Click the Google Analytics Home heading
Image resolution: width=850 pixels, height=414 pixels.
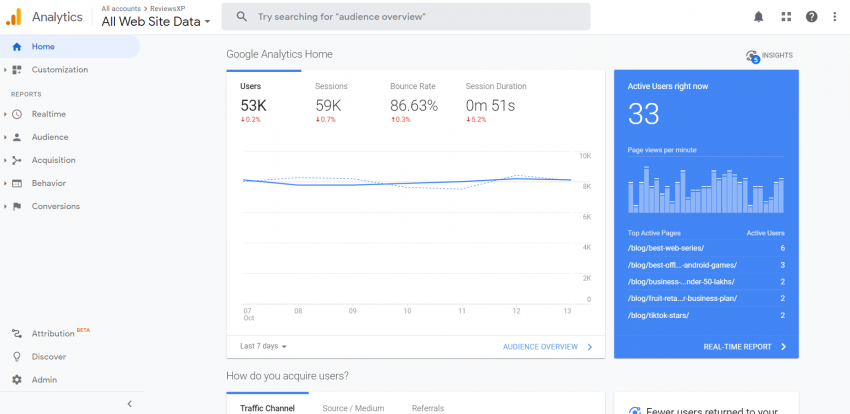279,54
